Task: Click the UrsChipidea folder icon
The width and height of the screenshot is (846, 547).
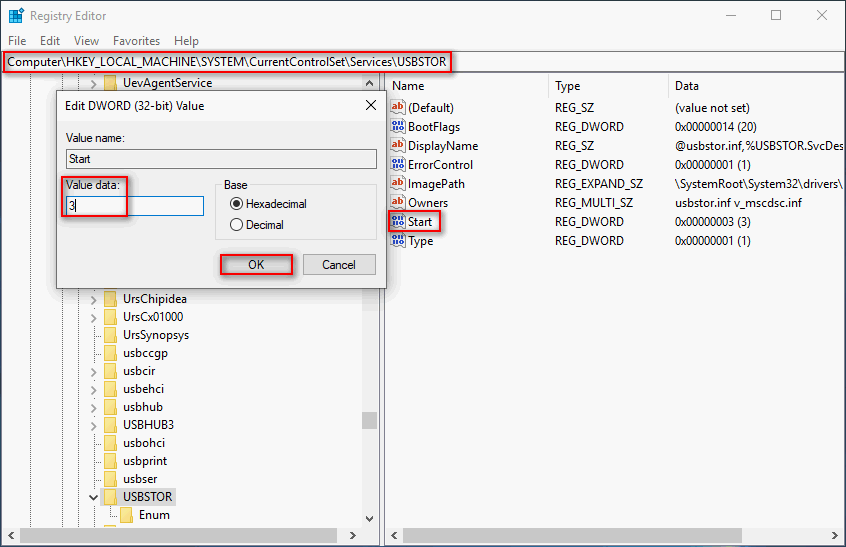Action: [x=110, y=298]
